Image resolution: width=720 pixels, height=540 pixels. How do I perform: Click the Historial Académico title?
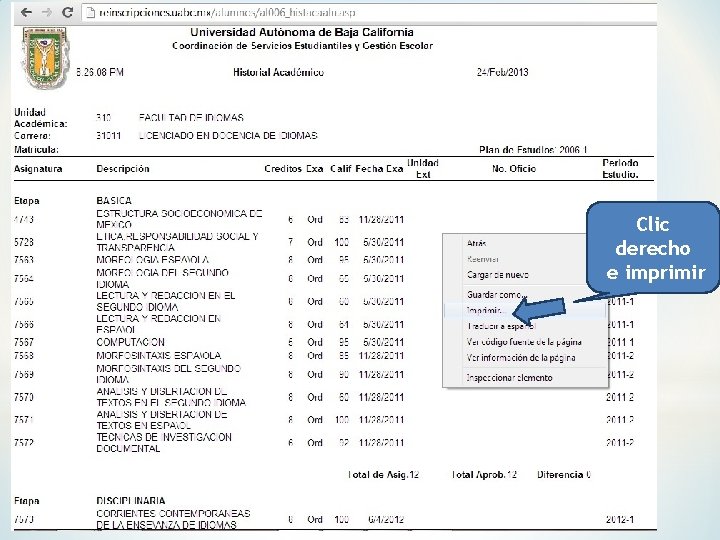[278, 72]
